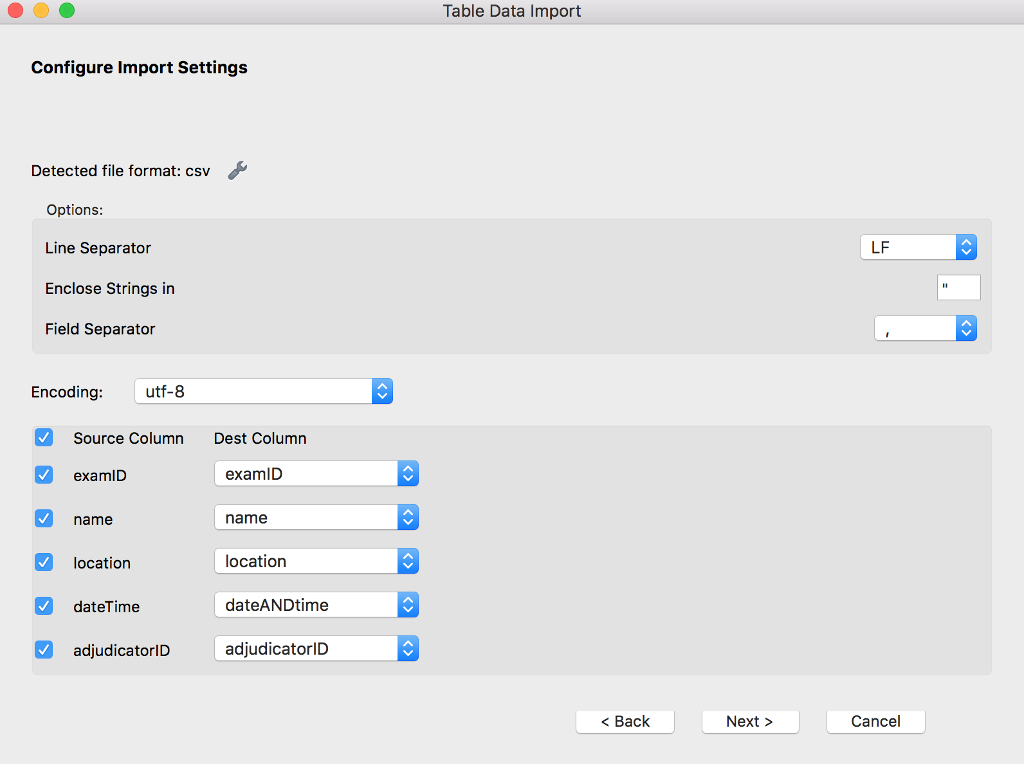
Task: Click the Next > button
Action: pos(750,722)
